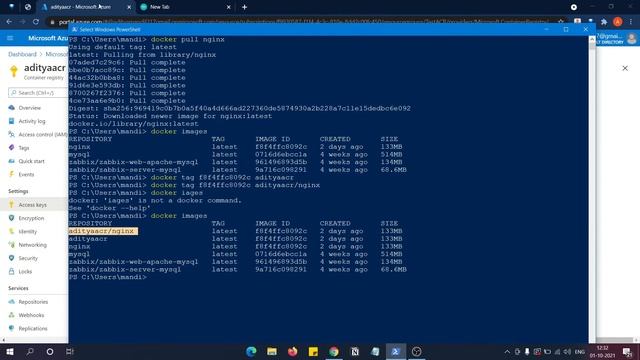Screen dimensions: 640x360
Task: Close the New Tab browser tab
Action: [x=229, y=7]
